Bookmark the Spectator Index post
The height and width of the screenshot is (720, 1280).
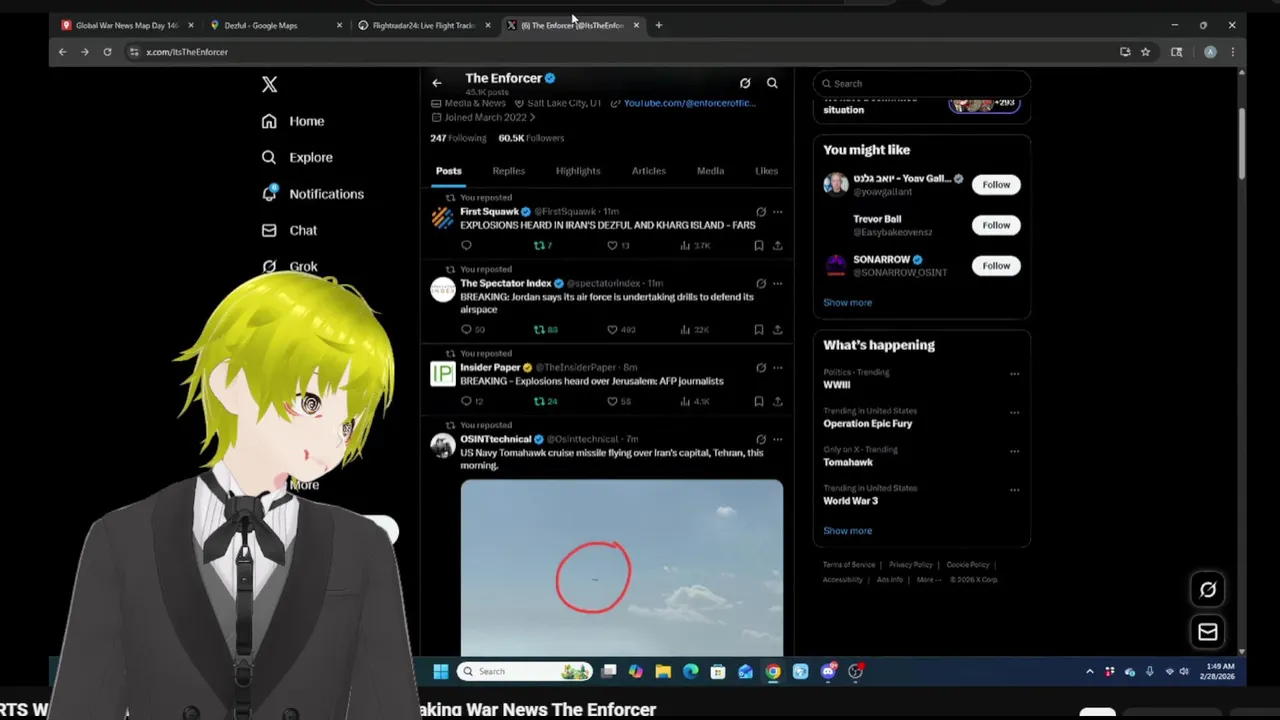coord(759,329)
